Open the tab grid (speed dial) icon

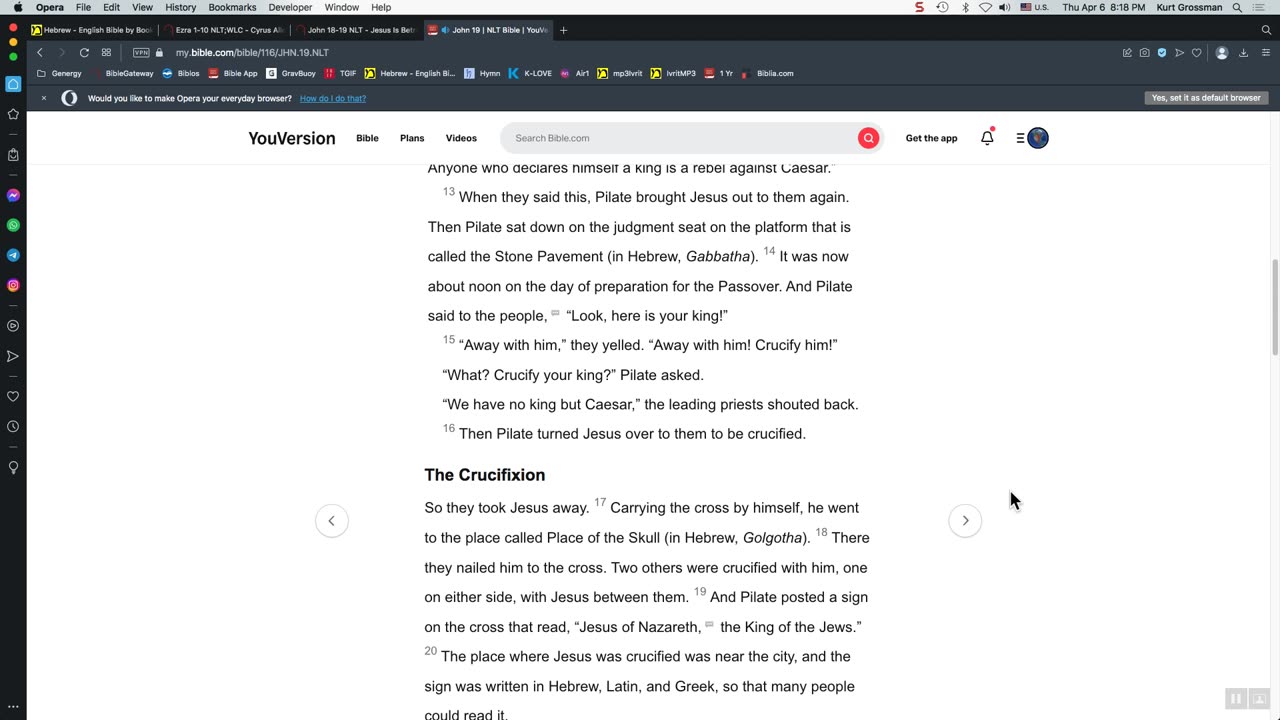tap(106, 52)
